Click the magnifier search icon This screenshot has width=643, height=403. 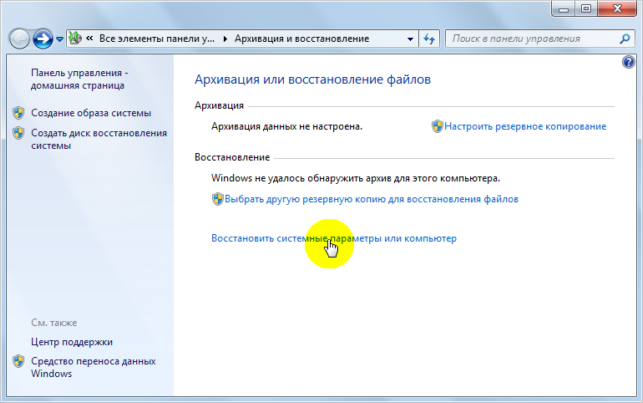click(x=625, y=39)
